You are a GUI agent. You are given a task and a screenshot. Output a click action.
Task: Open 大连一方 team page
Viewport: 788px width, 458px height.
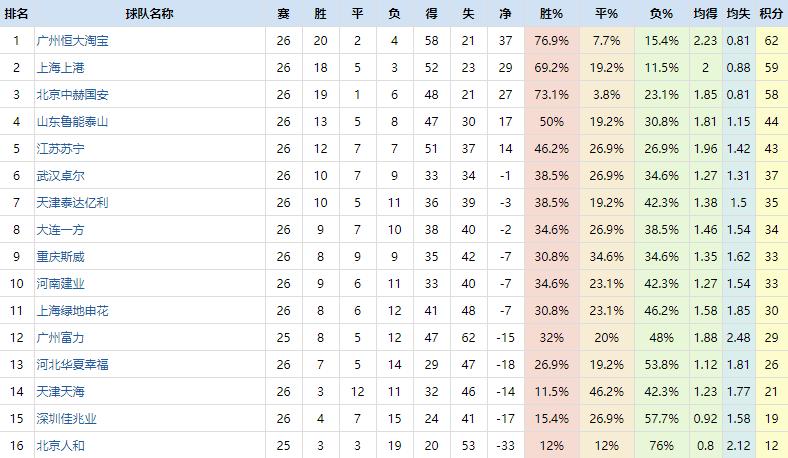coord(60,230)
